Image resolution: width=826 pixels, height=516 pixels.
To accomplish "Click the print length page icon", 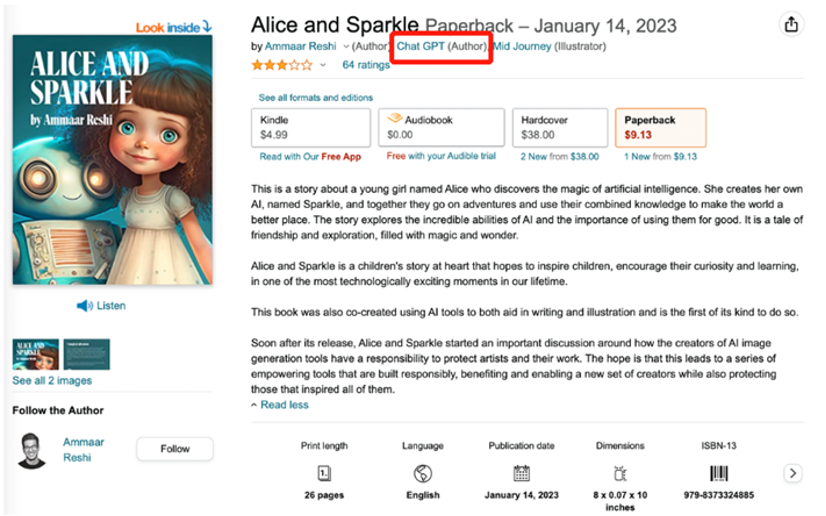I will (324, 474).
